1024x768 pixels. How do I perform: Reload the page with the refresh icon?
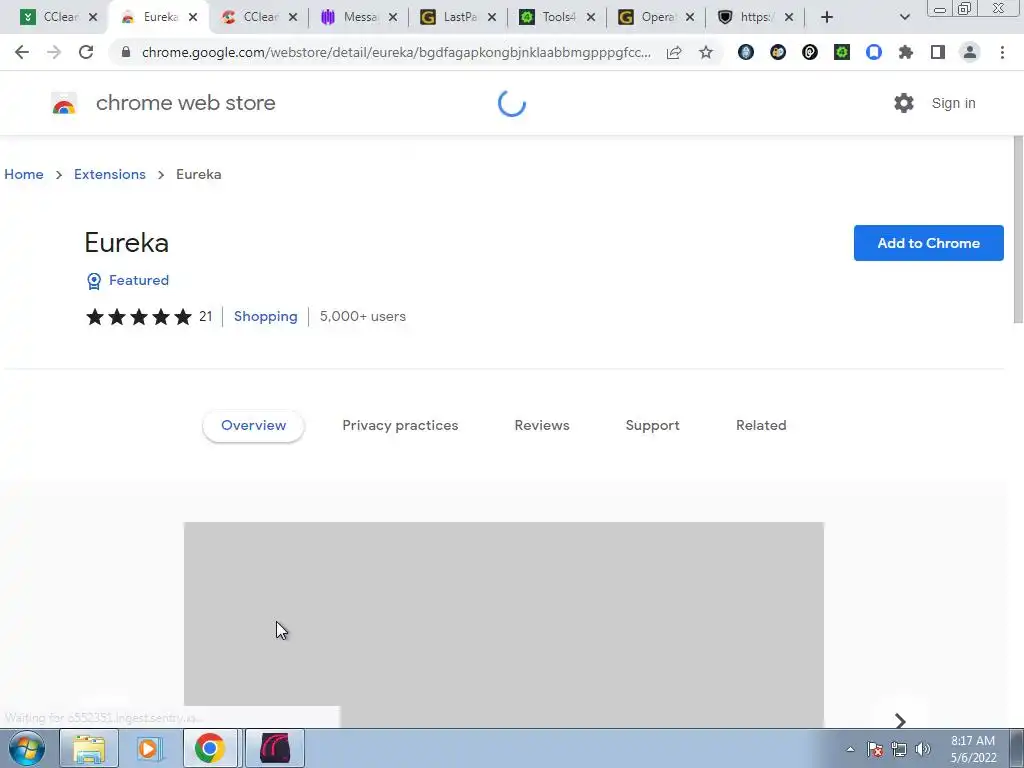86,52
